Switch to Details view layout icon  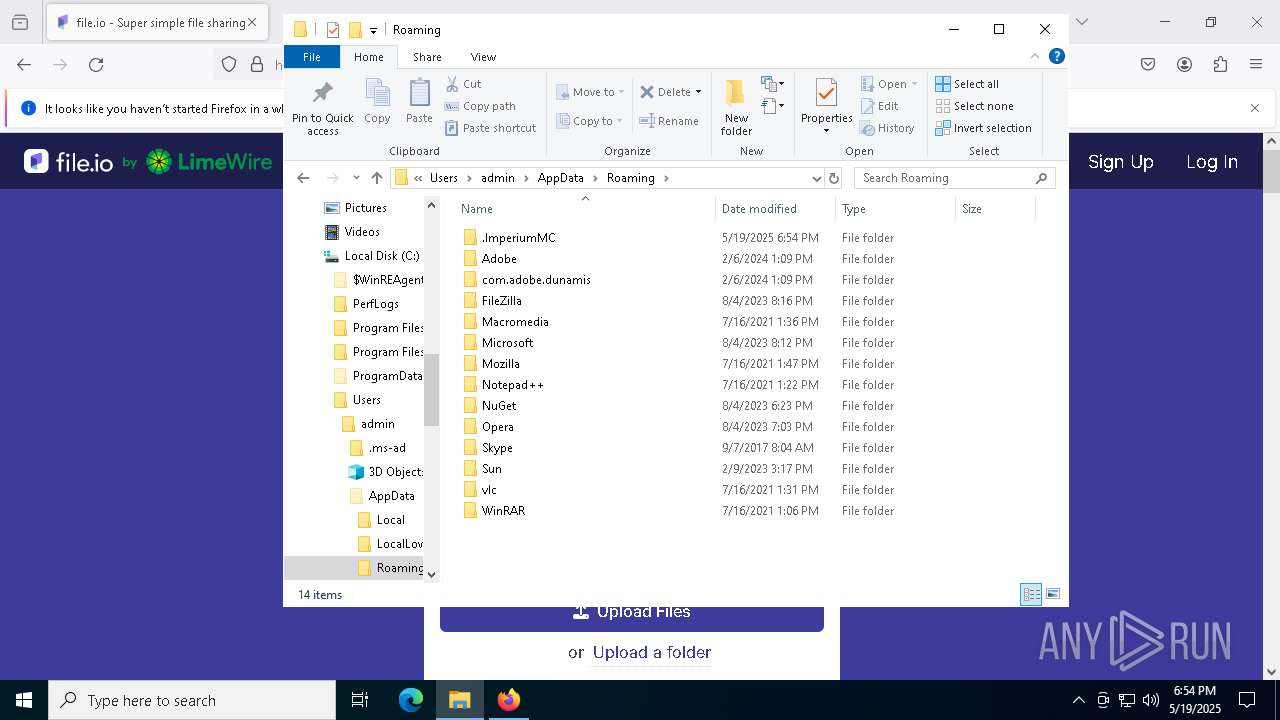tap(1031, 594)
